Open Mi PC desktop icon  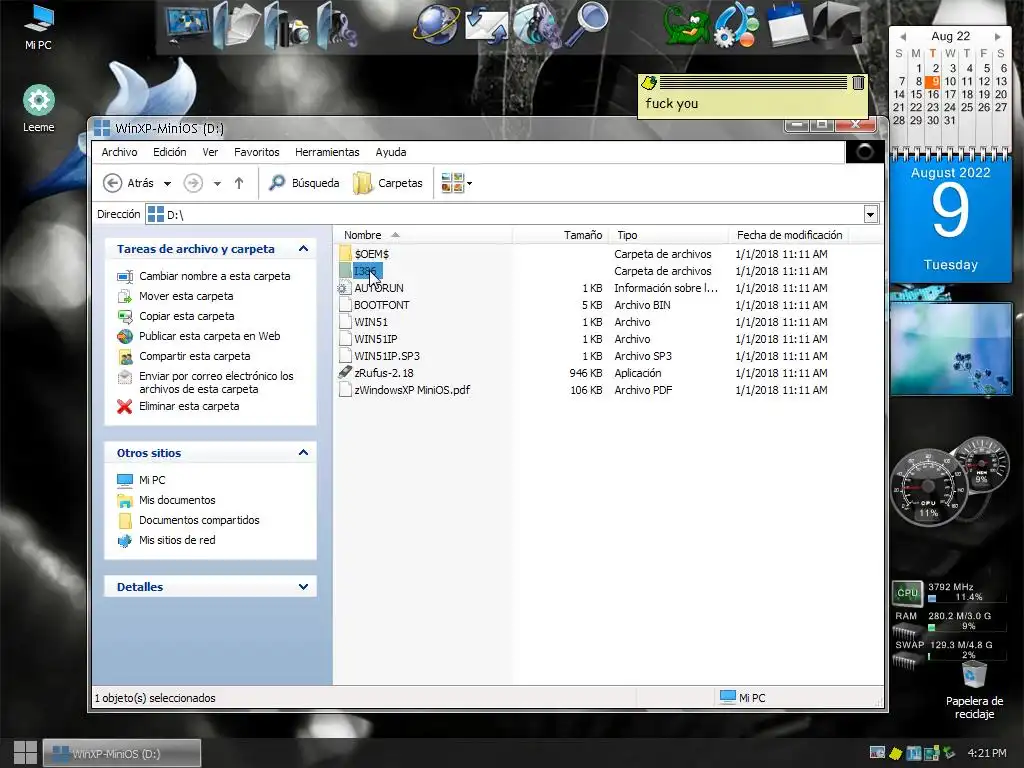(x=39, y=26)
